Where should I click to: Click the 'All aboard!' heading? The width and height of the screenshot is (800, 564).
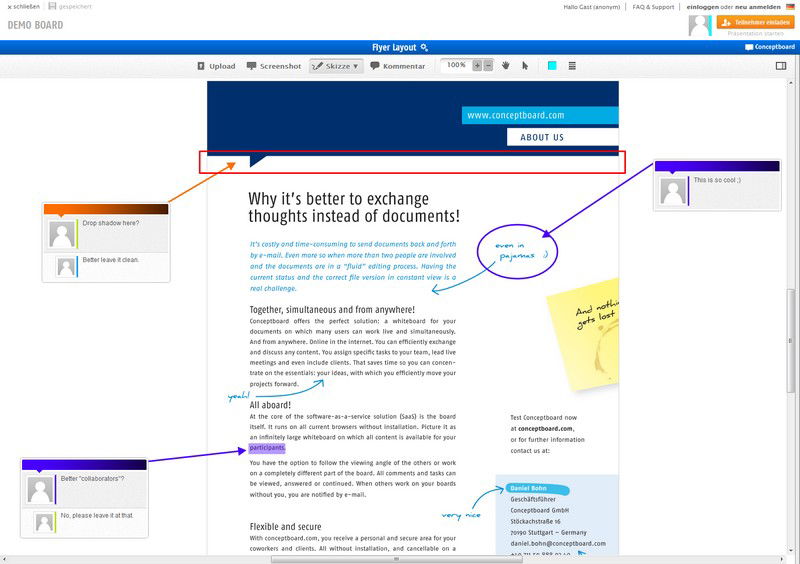pyautogui.click(x=270, y=405)
